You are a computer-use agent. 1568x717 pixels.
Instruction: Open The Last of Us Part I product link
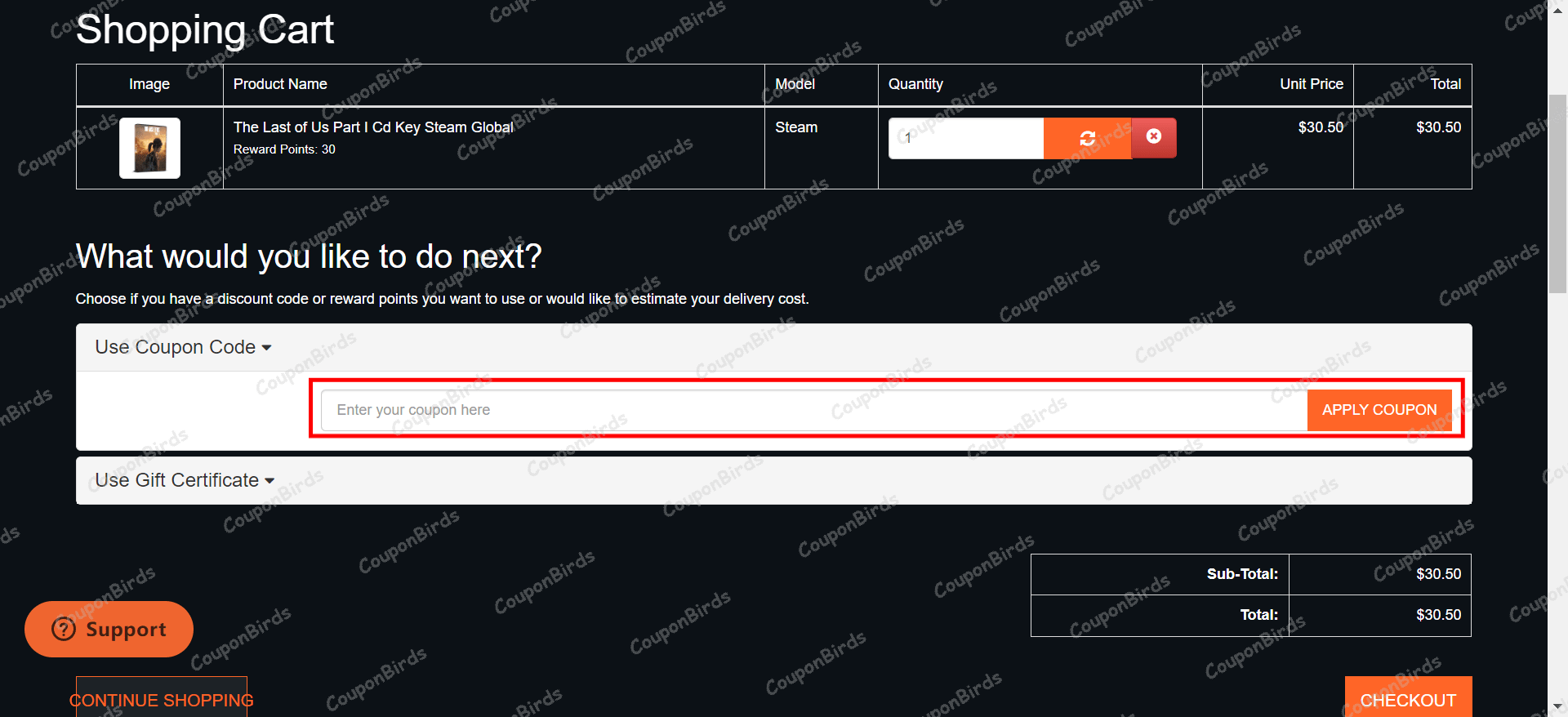372,127
